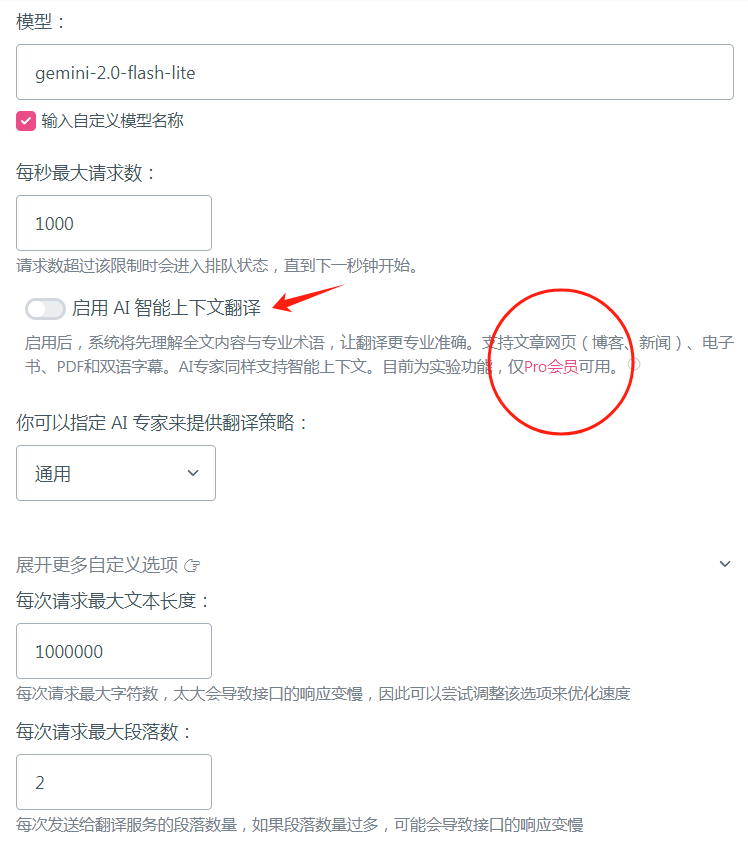Viewport: 748px width, 846px height.
Task: Open the Pro会员 link
Action: 551,367
